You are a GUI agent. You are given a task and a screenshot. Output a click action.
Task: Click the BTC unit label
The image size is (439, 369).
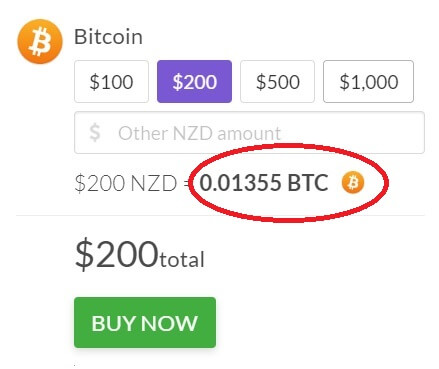(308, 183)
